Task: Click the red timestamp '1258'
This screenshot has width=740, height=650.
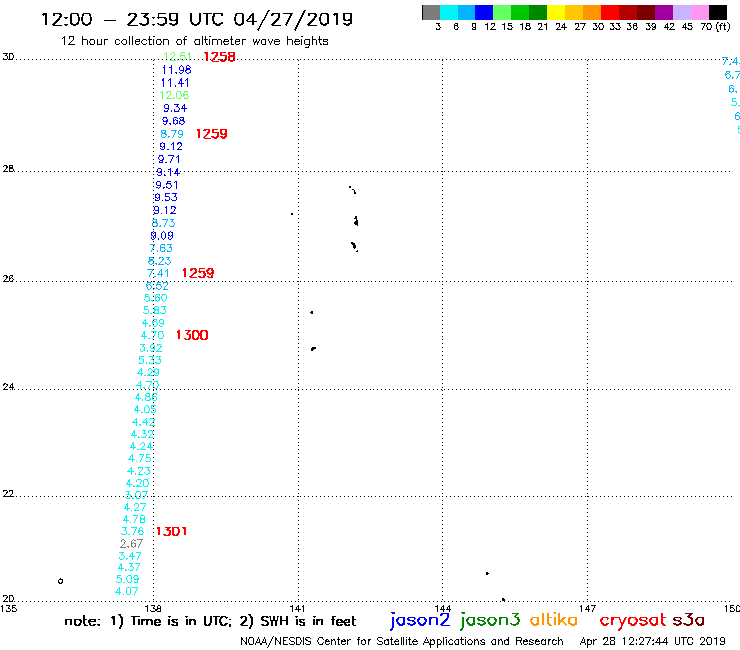Action: pos(219,57)
